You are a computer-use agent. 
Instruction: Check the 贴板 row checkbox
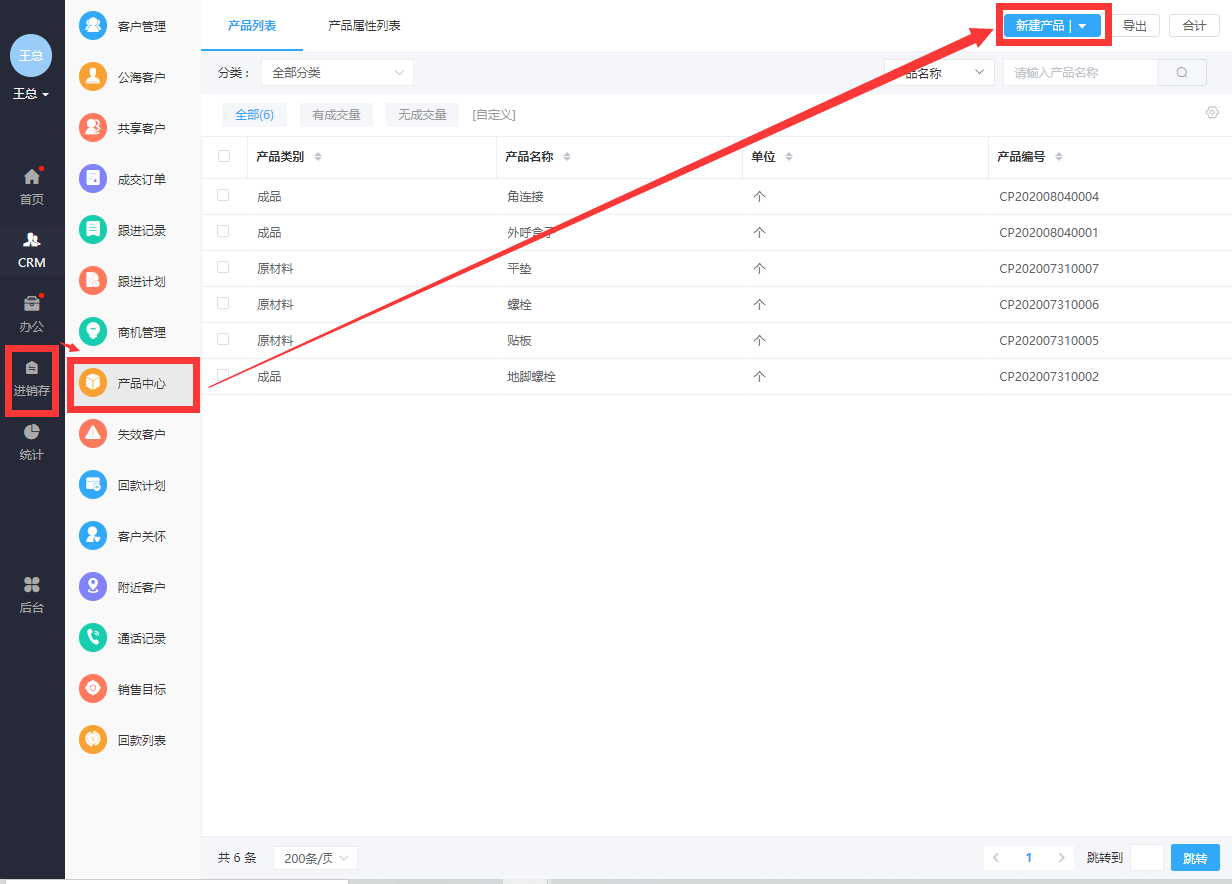pyautogui.click(x=223, y=339)
